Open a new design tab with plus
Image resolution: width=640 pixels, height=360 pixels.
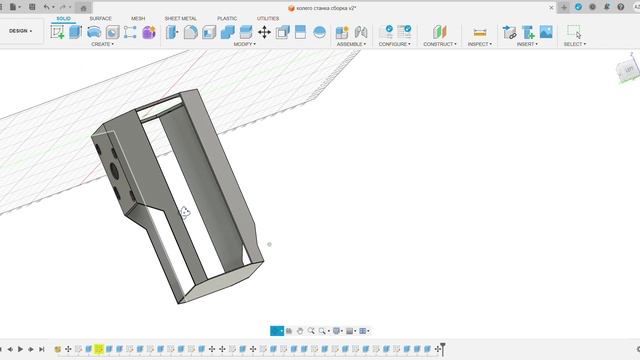point(564,7)
